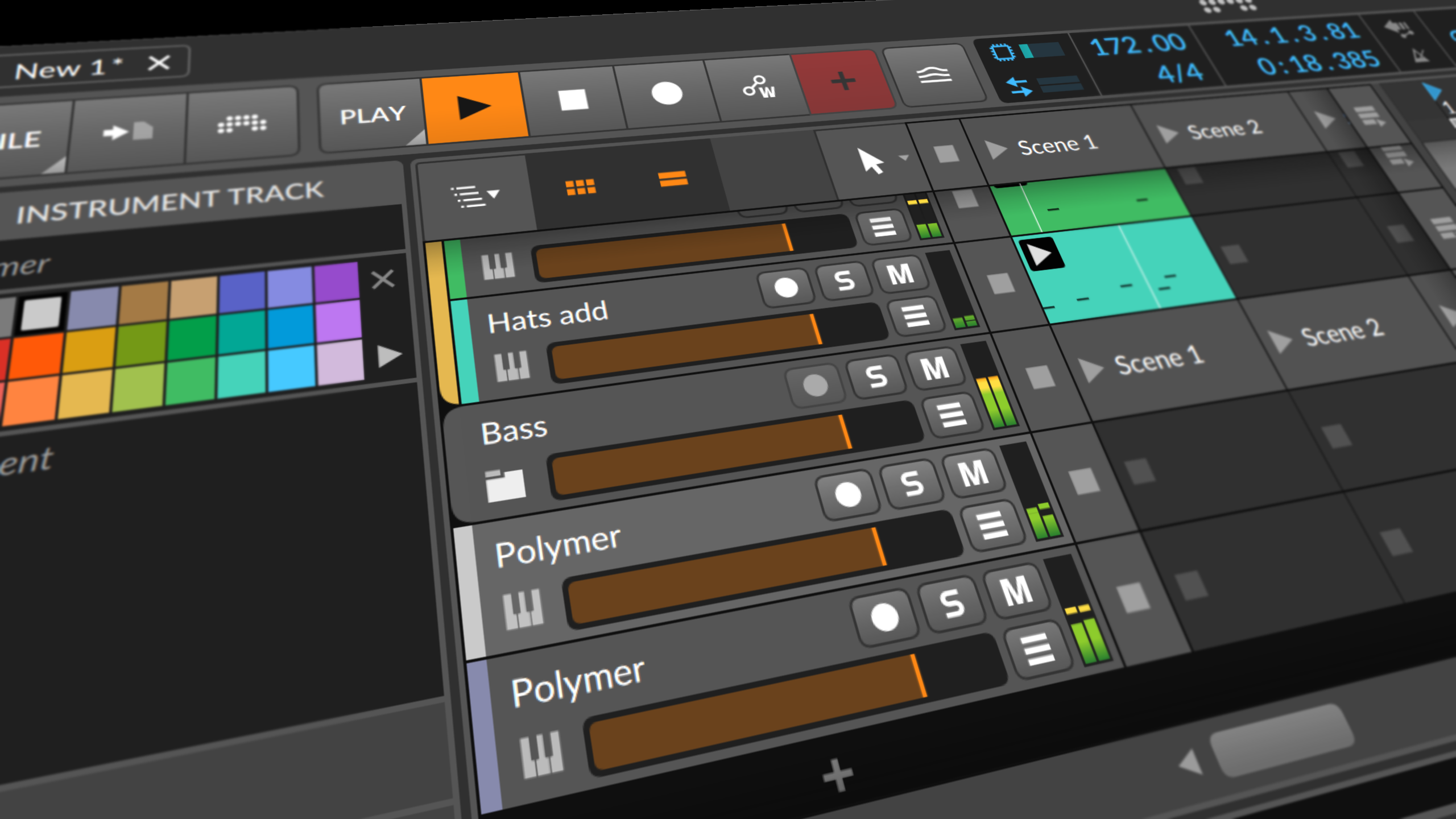Click the horizontal scrollbar left arrow
Image resolution: width=1456 pixels, height=819 pixels.
point(1191,762)
